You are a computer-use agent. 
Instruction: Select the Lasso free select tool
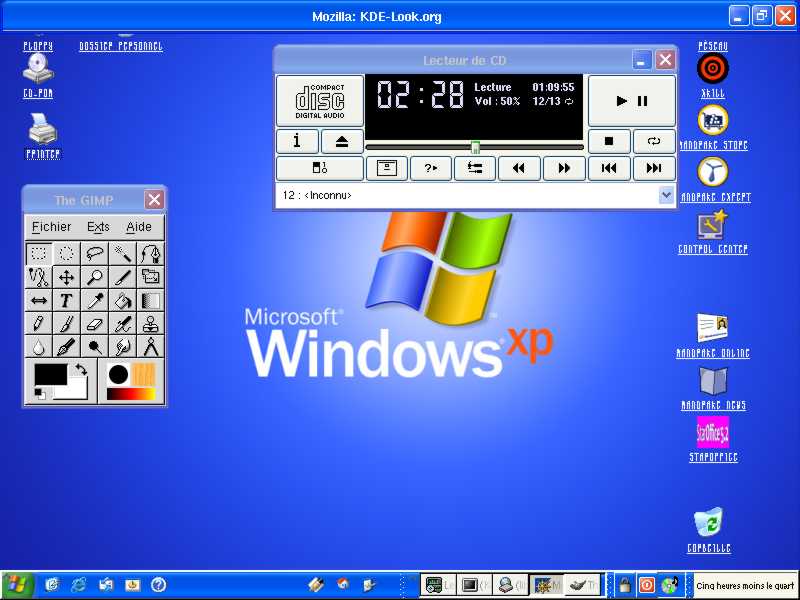(x=94, y=254)
